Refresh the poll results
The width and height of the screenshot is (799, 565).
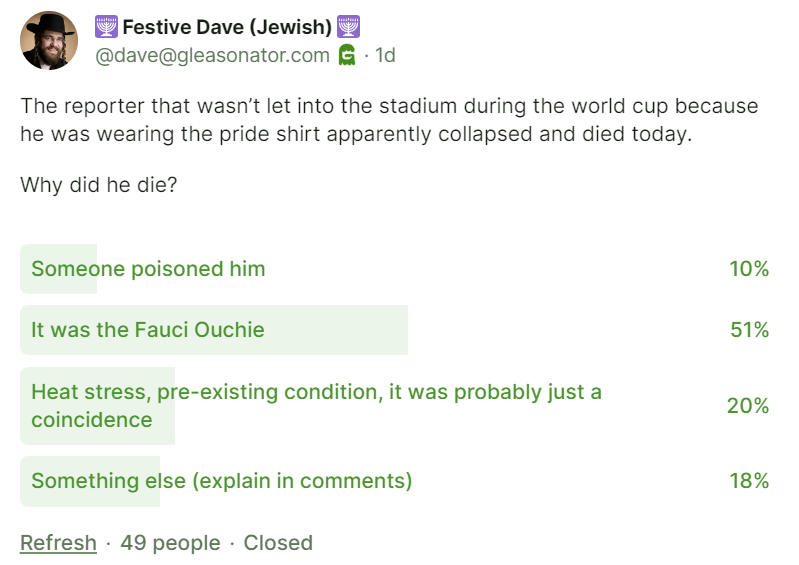[x=58, y=543]
